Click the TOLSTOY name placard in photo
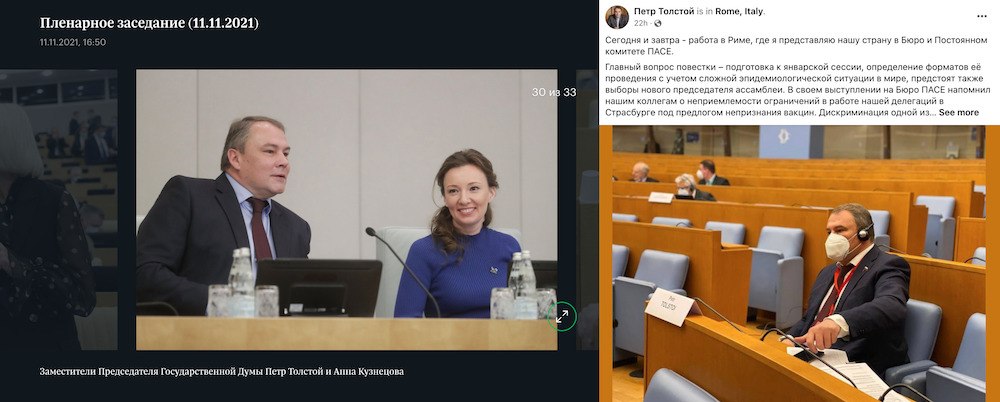The width and height of the screenshot is (1000, 402). 670,306
